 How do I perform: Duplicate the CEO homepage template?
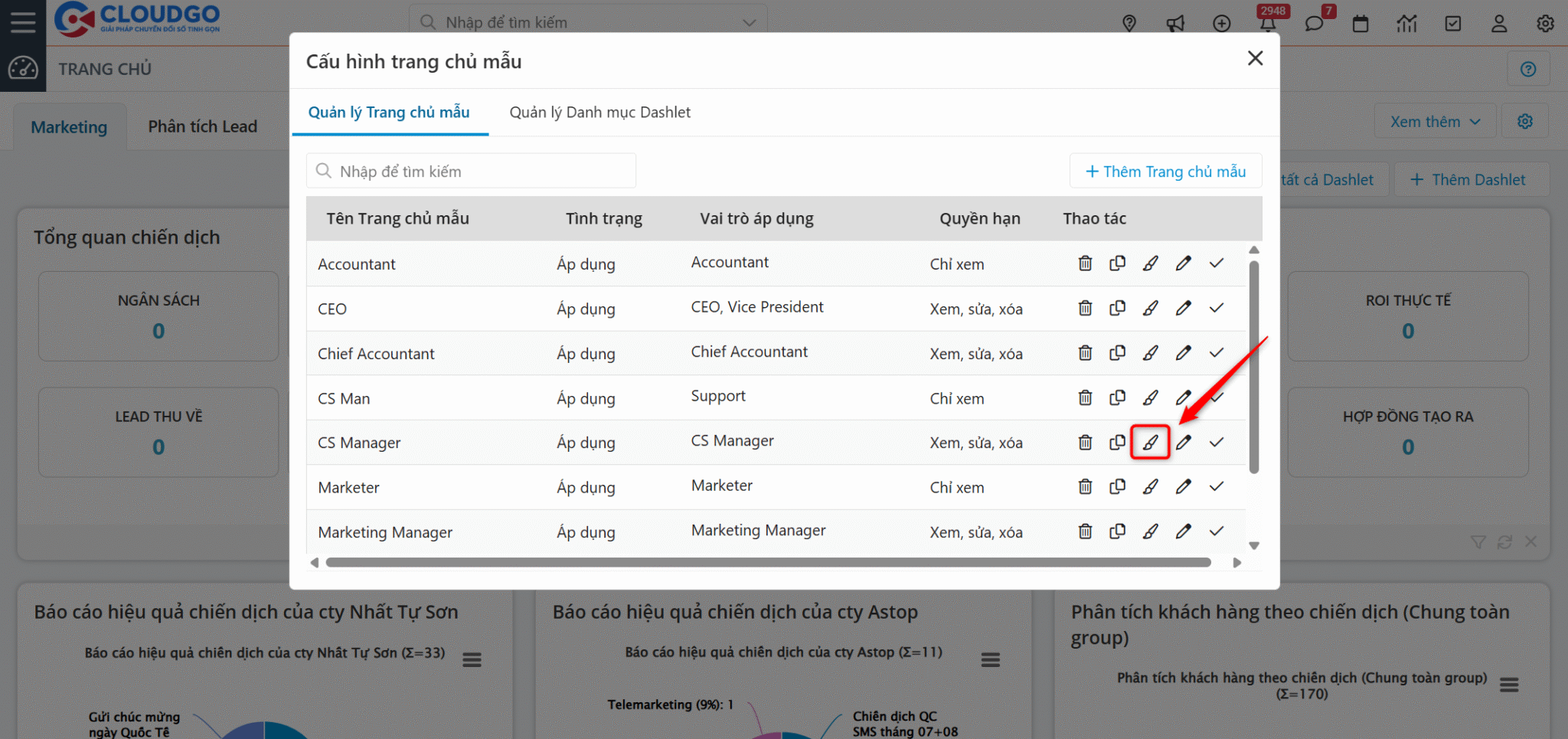pyautogui.click(x=1118, y=308)
